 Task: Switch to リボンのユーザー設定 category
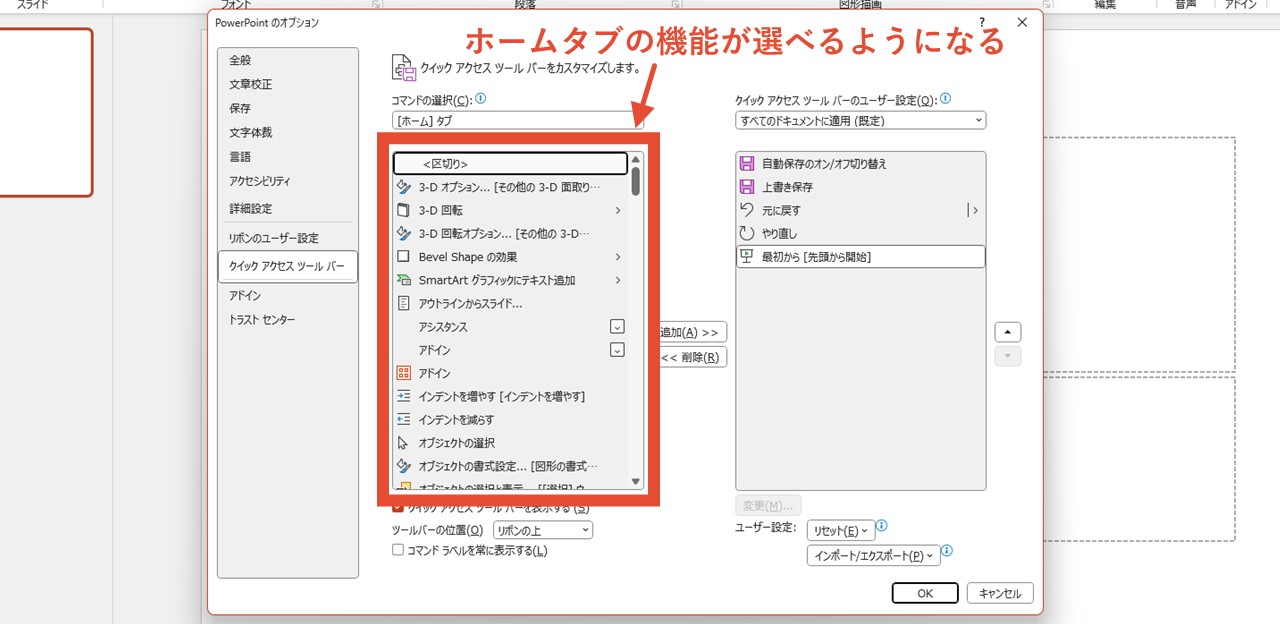click(x=273, y=238)
